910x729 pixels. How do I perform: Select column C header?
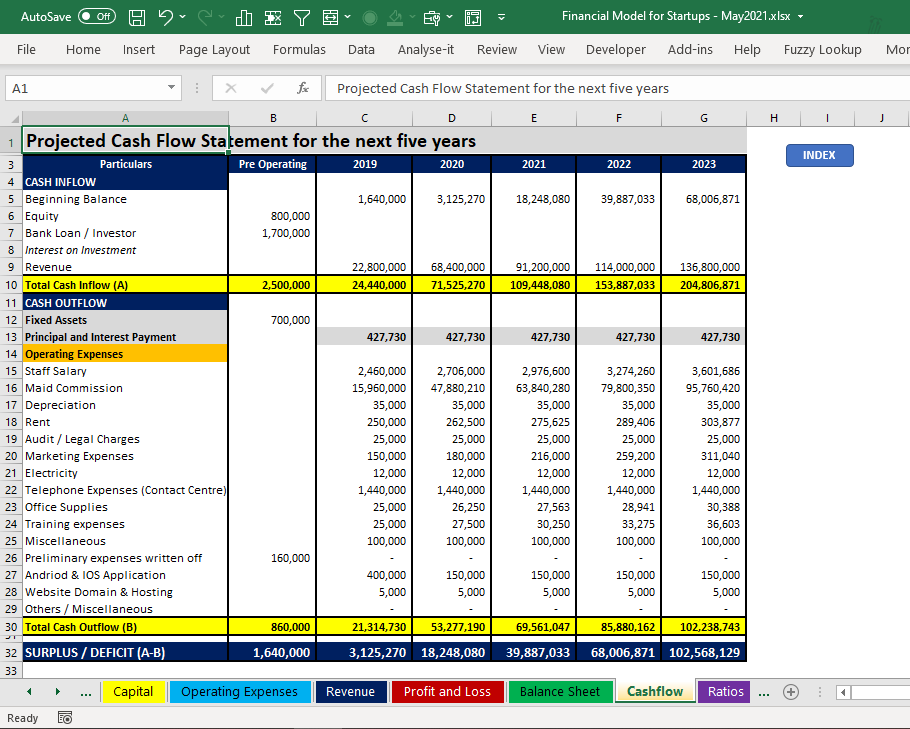click(x=364, y=118)
